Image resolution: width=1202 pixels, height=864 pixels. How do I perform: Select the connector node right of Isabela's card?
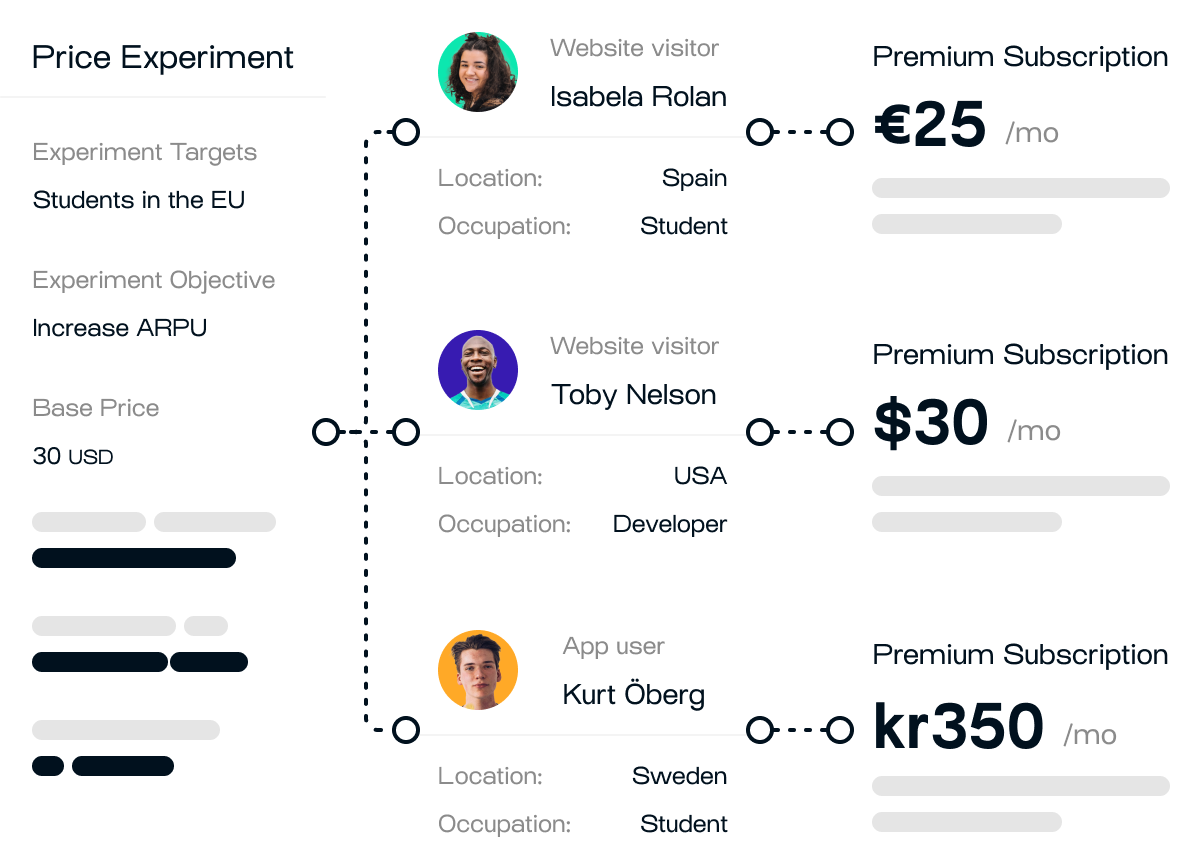point(760,132)
